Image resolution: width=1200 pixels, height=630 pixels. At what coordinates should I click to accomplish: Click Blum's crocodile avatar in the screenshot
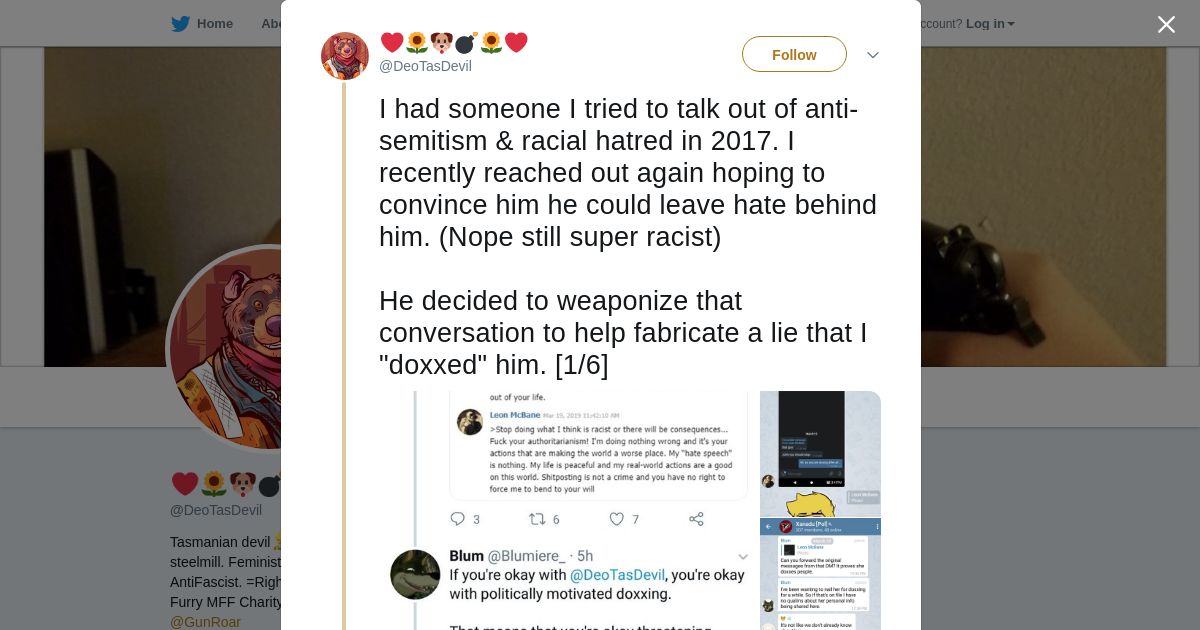click(x=415, y=574)
